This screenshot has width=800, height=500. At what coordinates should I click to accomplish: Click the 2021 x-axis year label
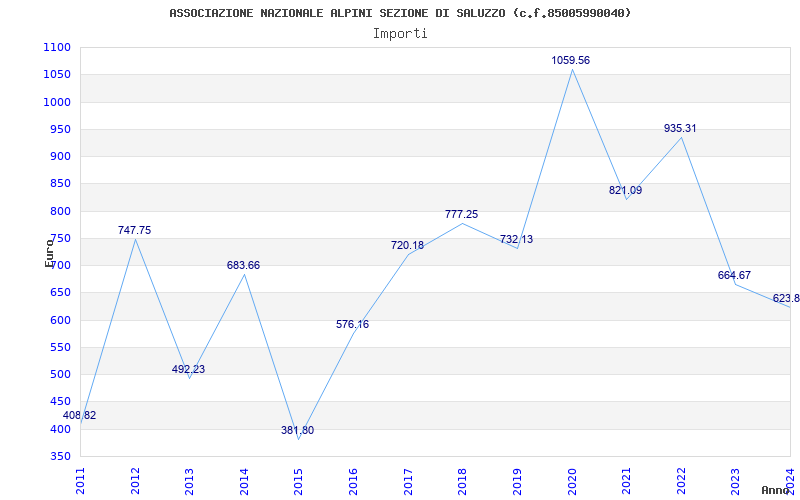click(627, 481)
